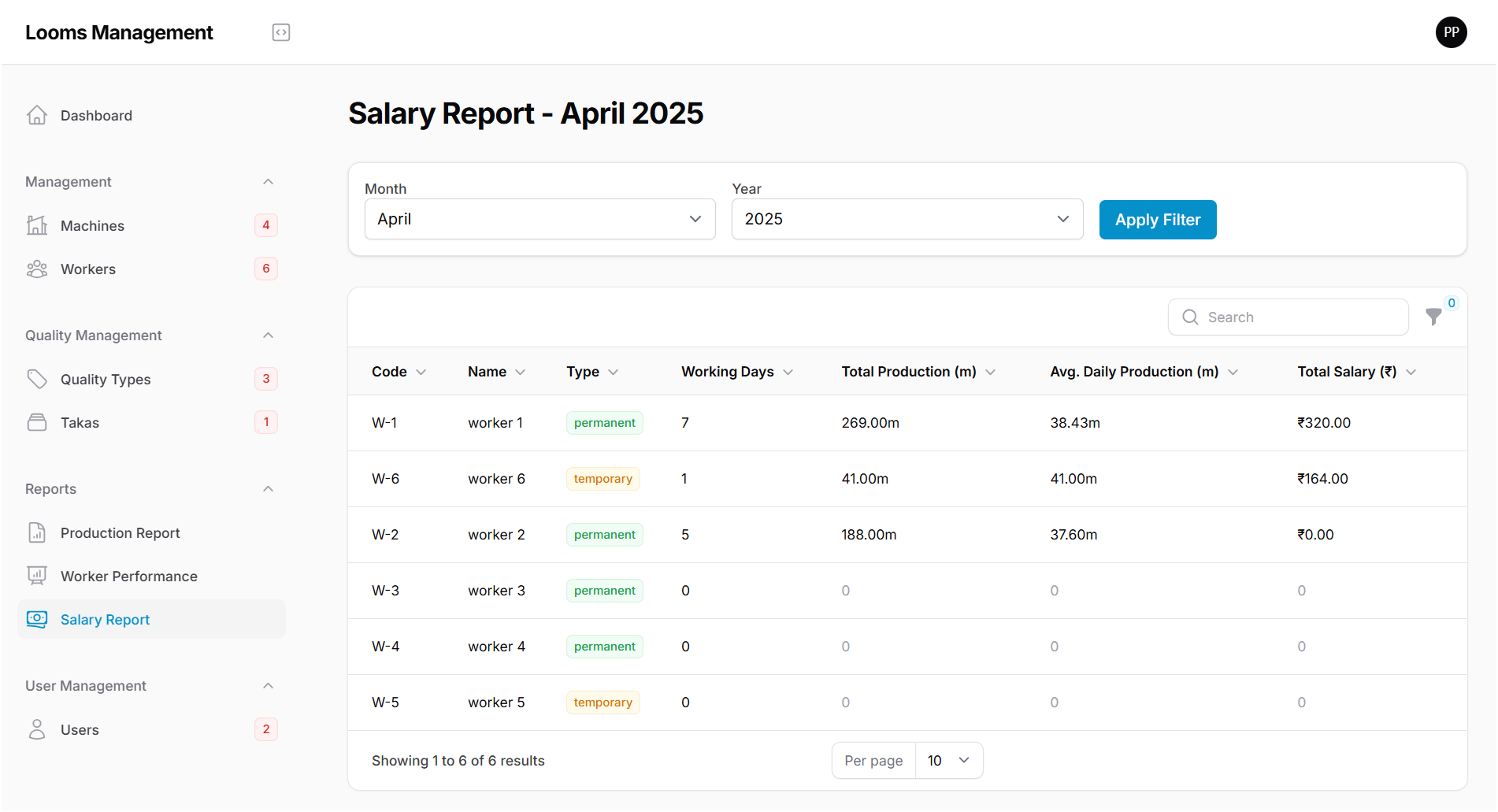Select the Takas icon
1498x812 pixels.
37,422
